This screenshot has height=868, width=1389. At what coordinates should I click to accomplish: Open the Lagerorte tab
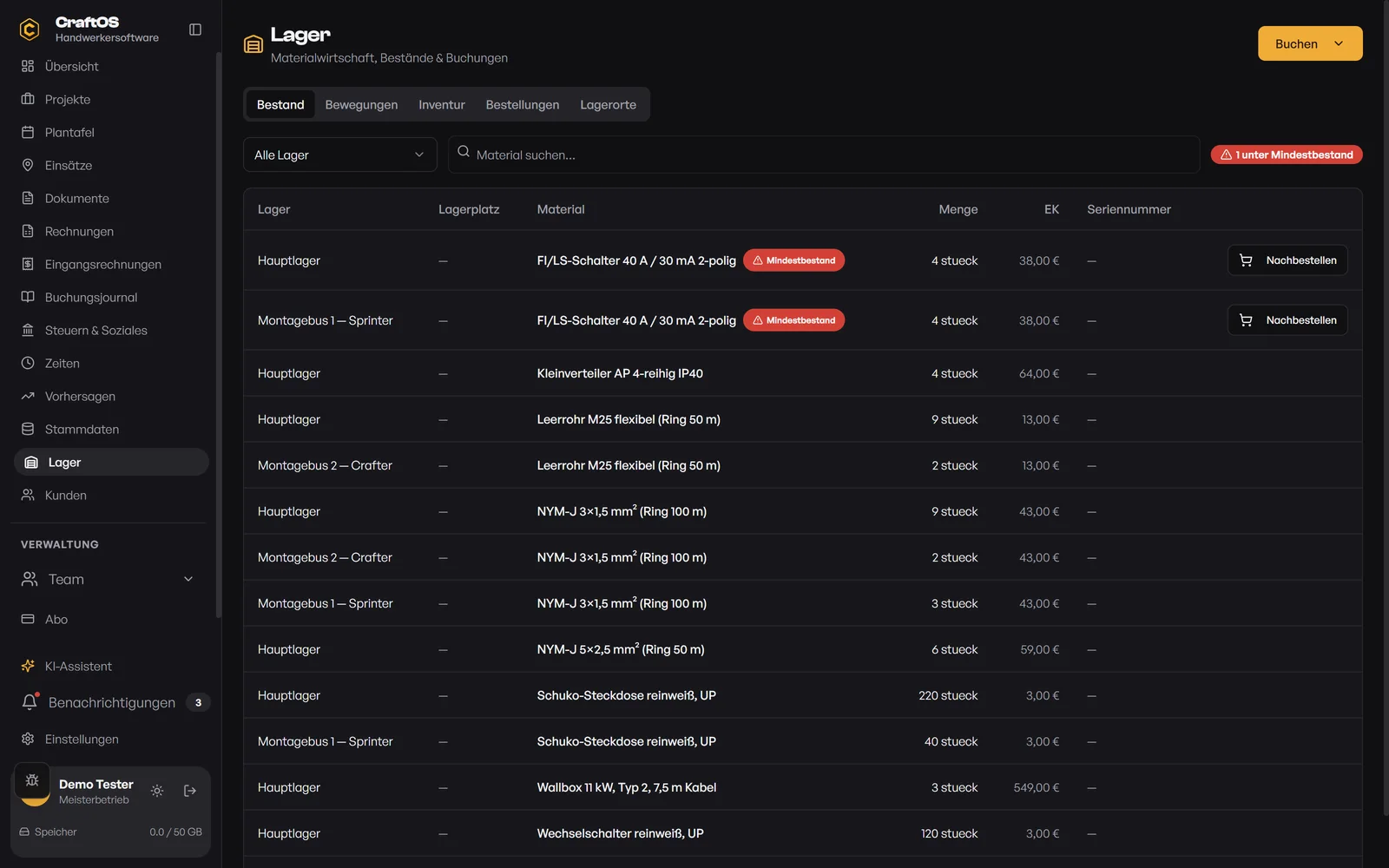608,104
